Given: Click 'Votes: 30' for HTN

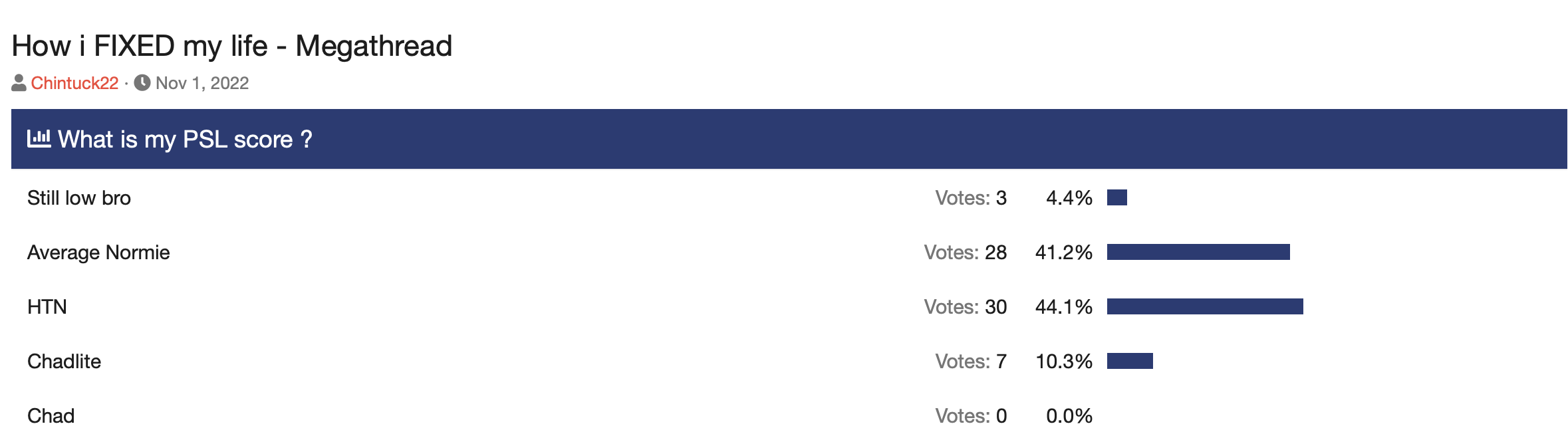Looking at the screenshot, I should pyautogui.click(x=965, y=307).
